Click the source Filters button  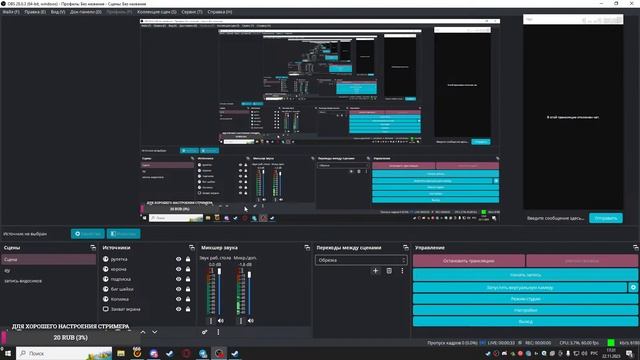tap(124, 234)
